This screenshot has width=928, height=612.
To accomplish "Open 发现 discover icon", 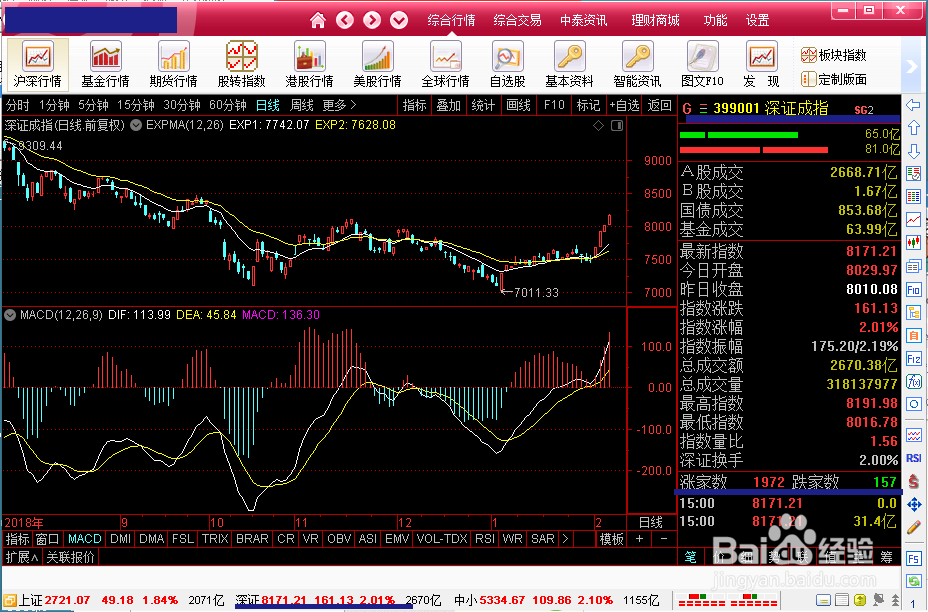I will pos(761,64).
